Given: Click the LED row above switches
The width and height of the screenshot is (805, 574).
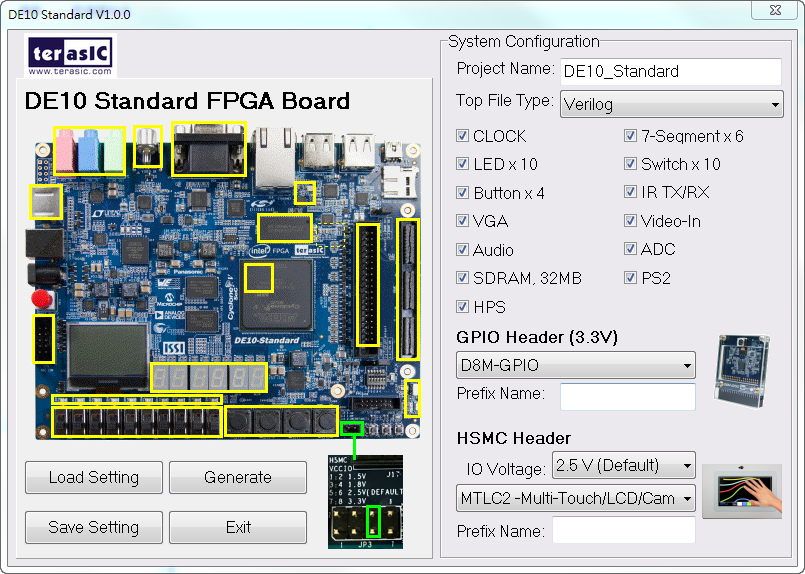Looking at the screenshot, I should tap(137, 399).
